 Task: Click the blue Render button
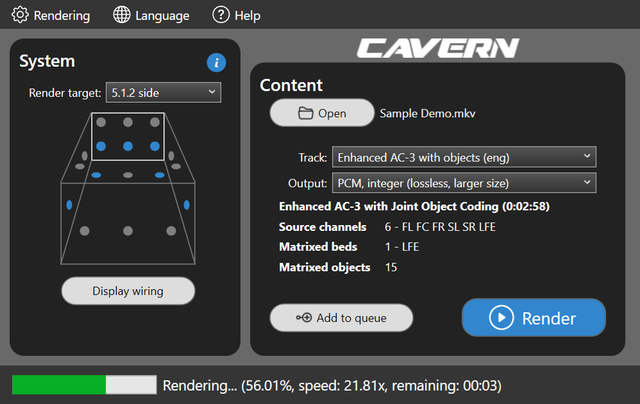533,318
